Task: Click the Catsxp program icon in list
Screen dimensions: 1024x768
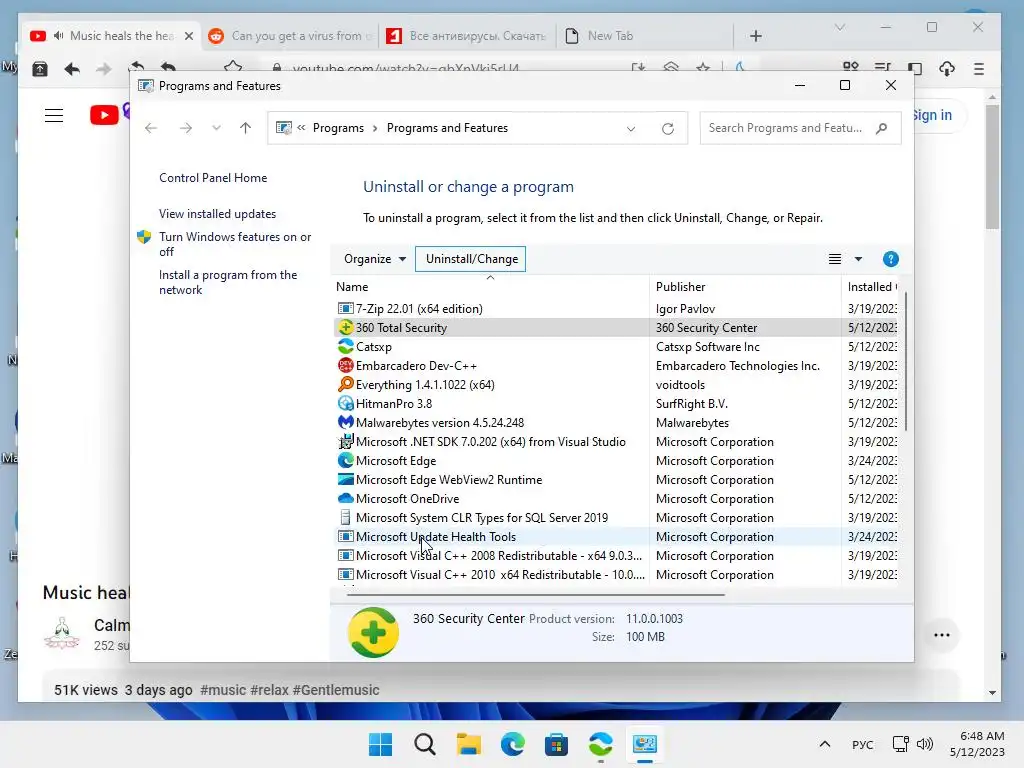Action: pyautogui.click(x=345, y=346)
